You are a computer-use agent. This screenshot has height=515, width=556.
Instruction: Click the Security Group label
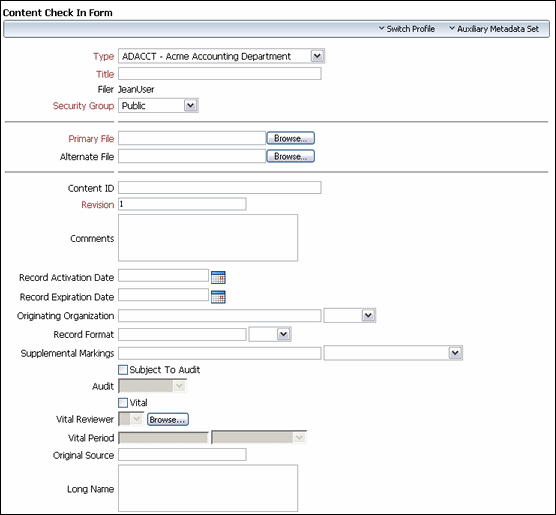coord(83,106)
